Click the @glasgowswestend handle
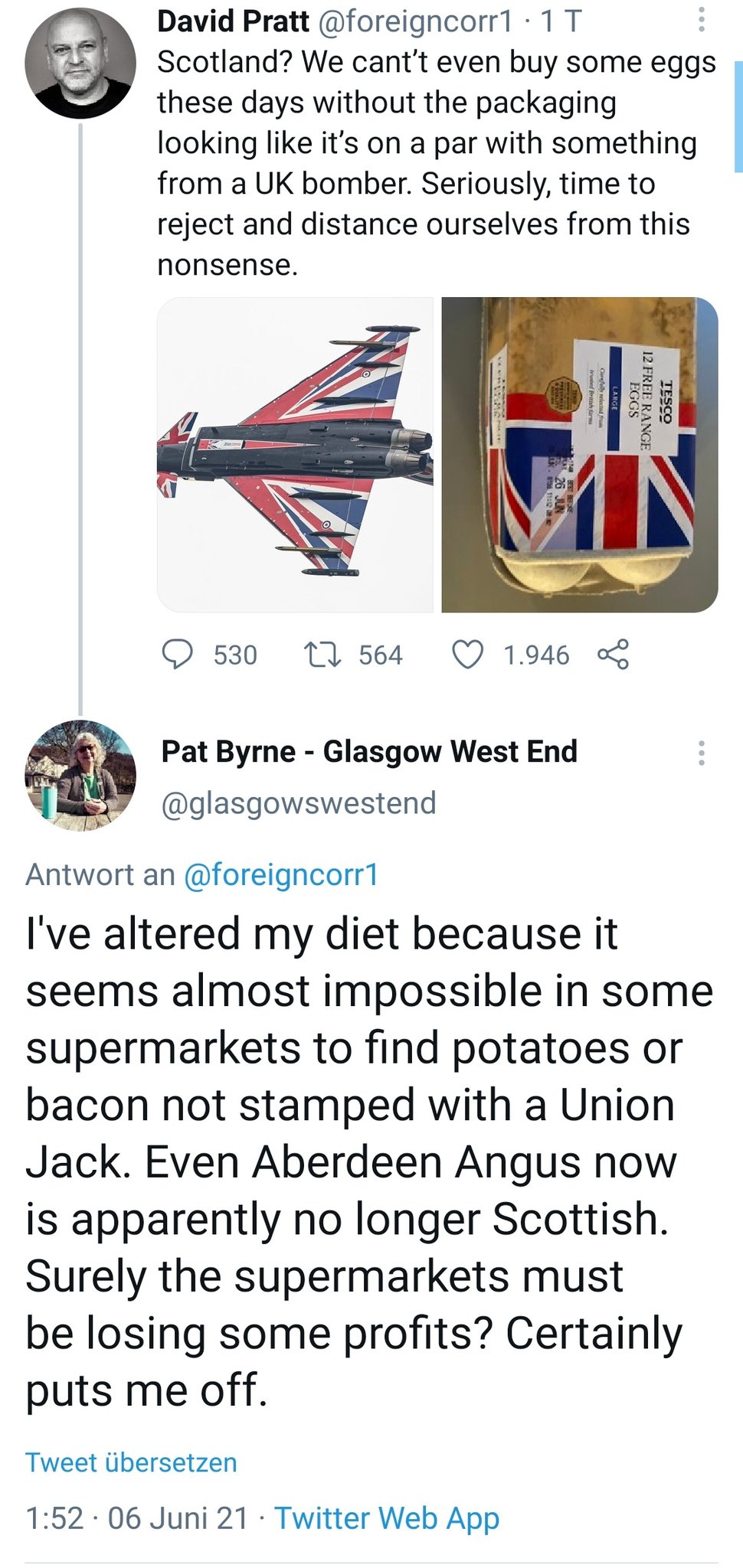Viewport: 743px width, 1568px height. (x=299, y=803)
